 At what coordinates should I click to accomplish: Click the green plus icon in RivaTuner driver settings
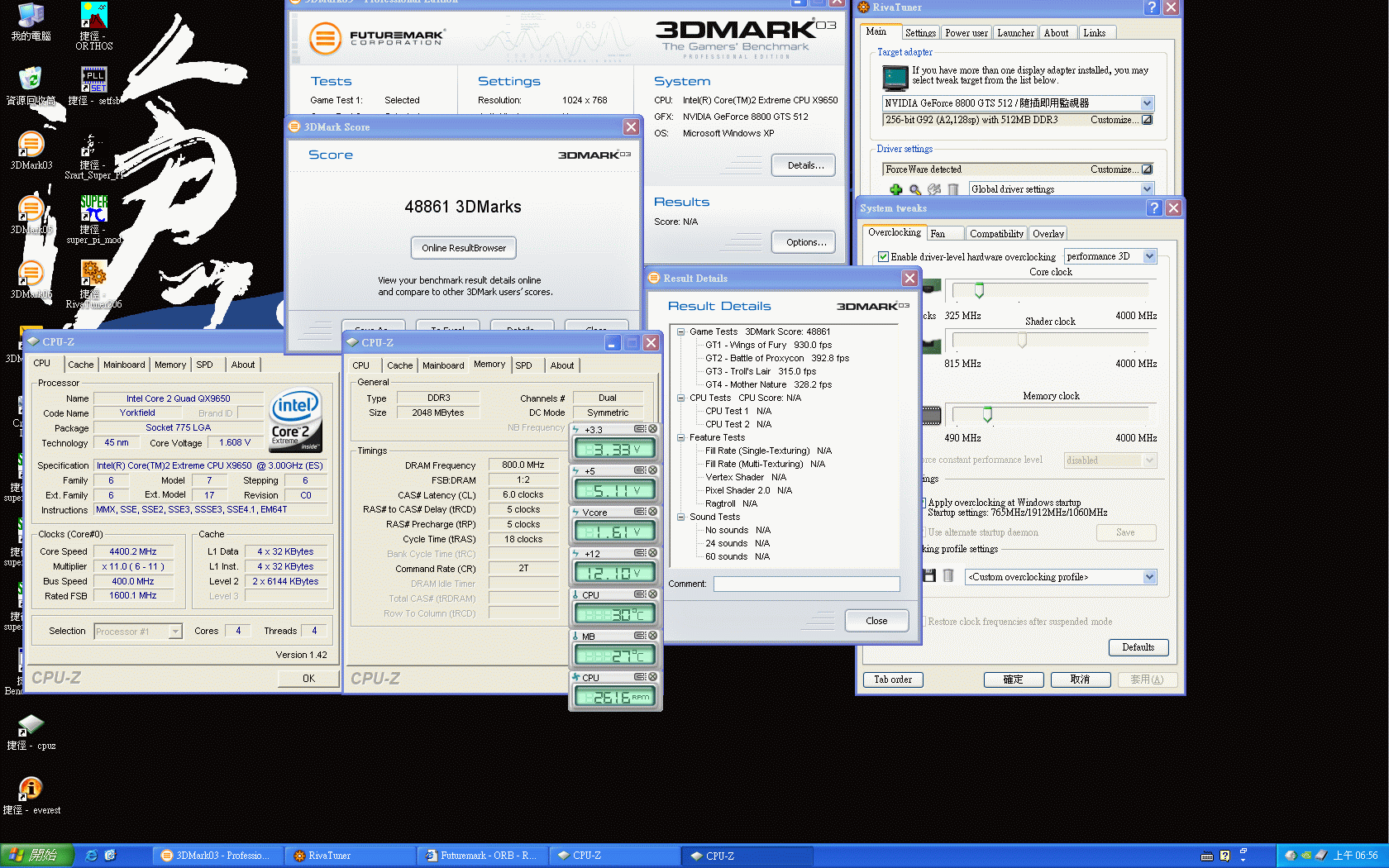pos(895,189)
